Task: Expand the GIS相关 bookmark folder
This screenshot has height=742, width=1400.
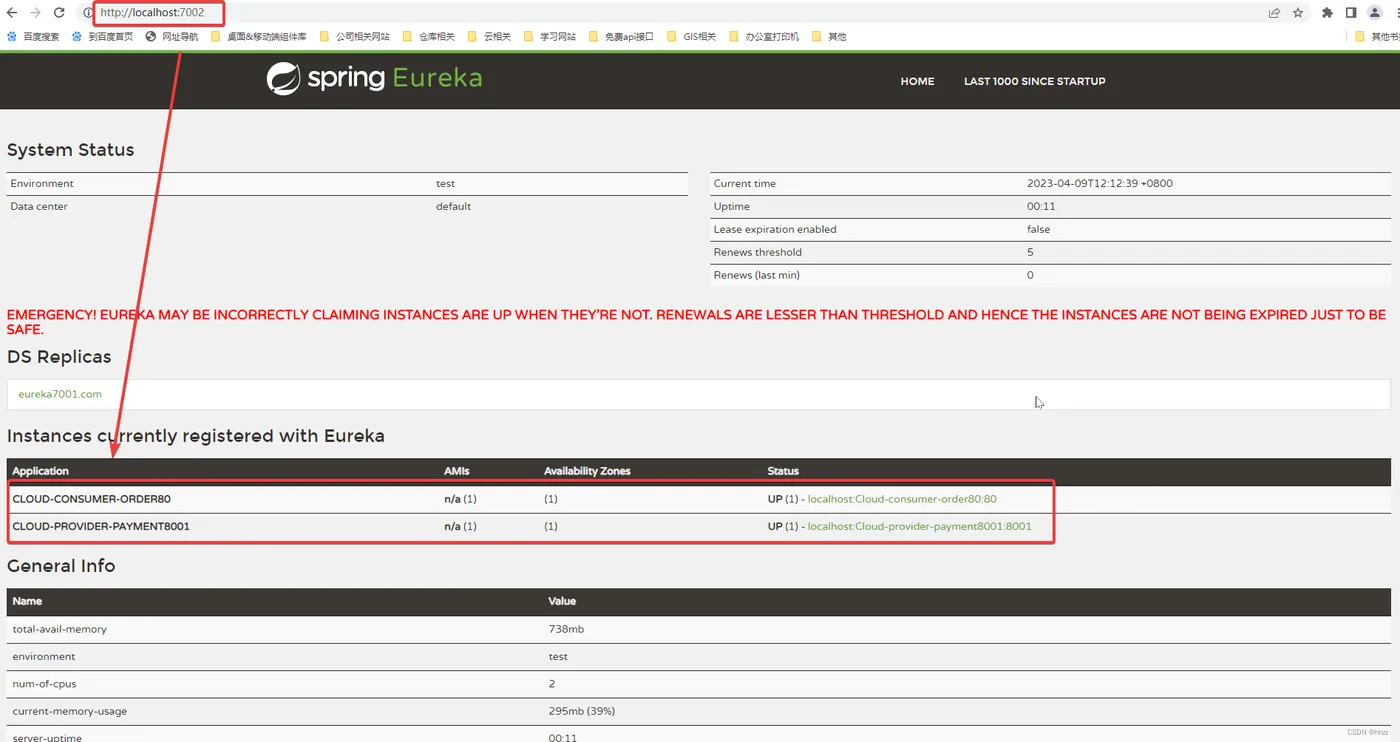Action: coord(691,37)
